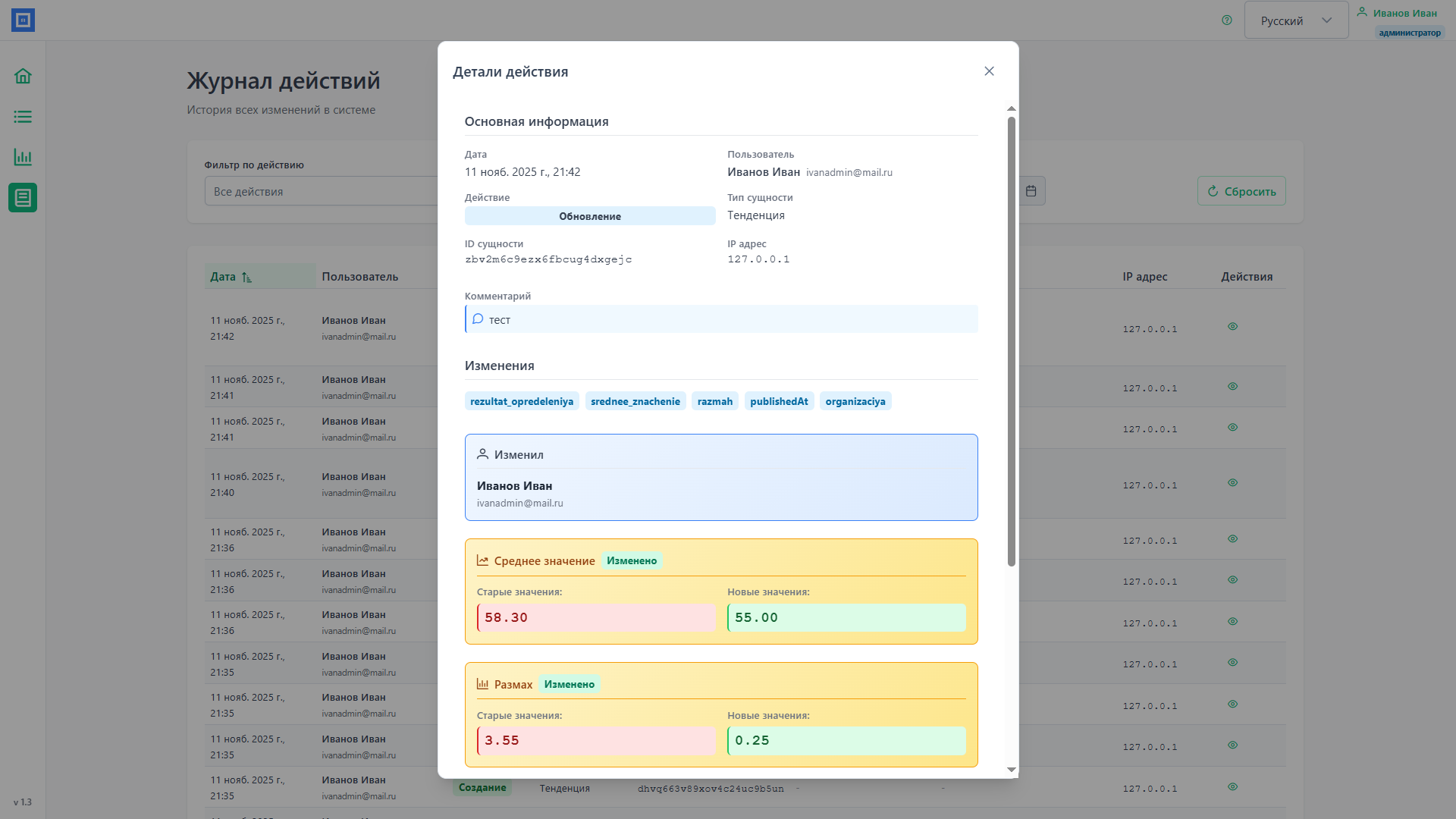Click the dialog's vertical scrollbar thumb
This screenshot has width=1456, height=819.
pos(1011,341)
